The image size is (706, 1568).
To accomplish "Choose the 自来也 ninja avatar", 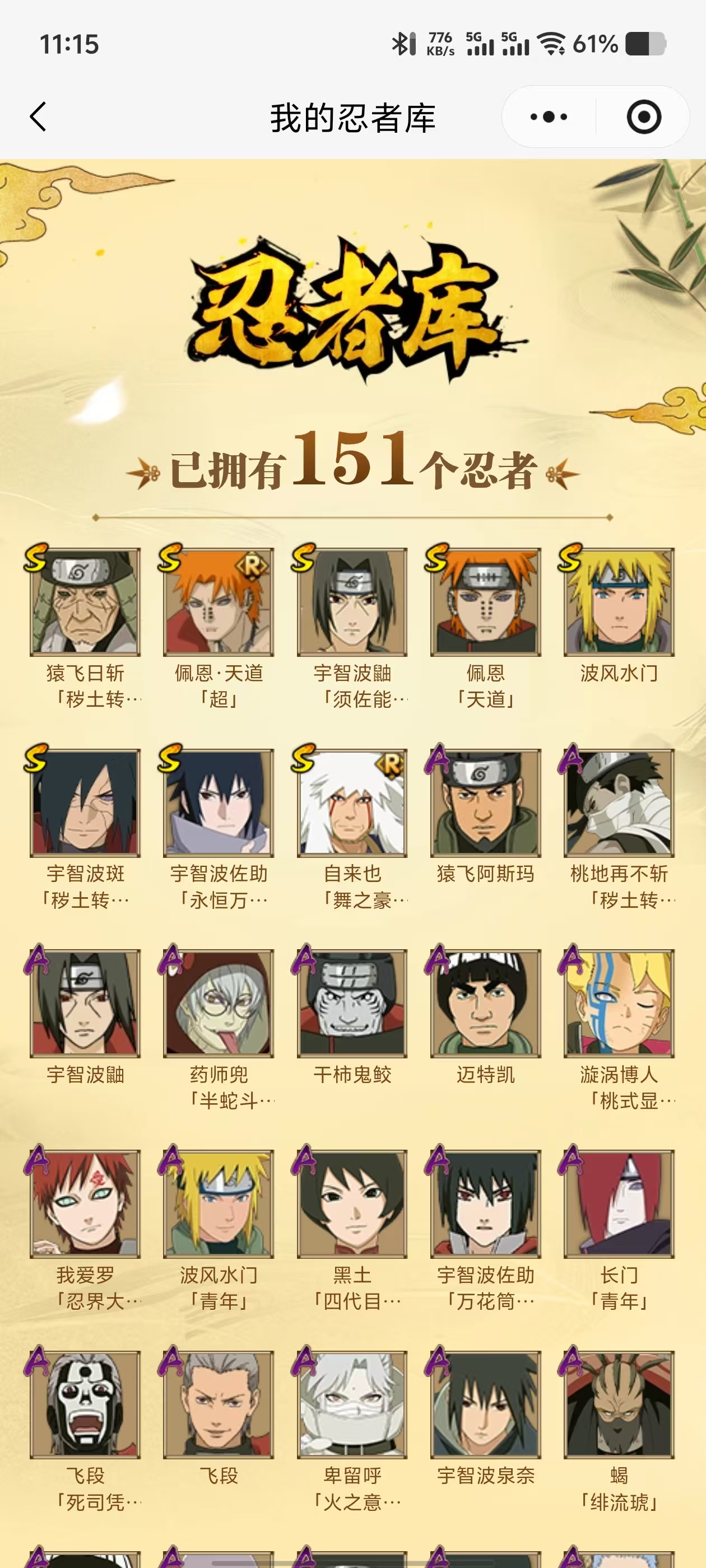I will (352, 803).
